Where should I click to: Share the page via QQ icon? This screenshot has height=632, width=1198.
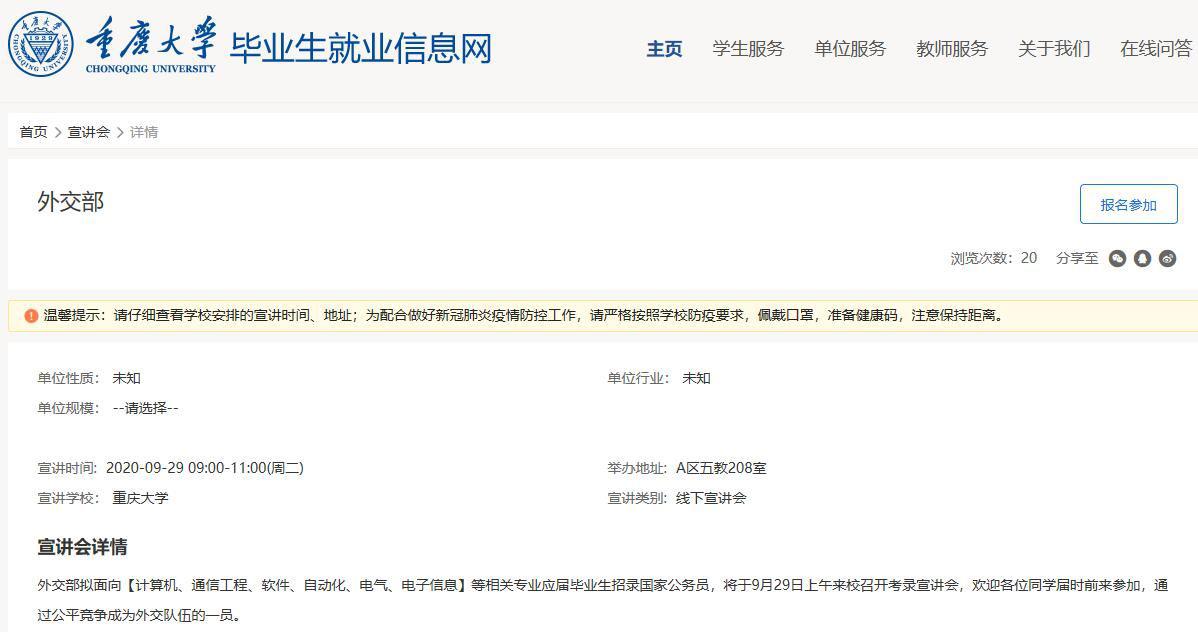(1142, 258)
